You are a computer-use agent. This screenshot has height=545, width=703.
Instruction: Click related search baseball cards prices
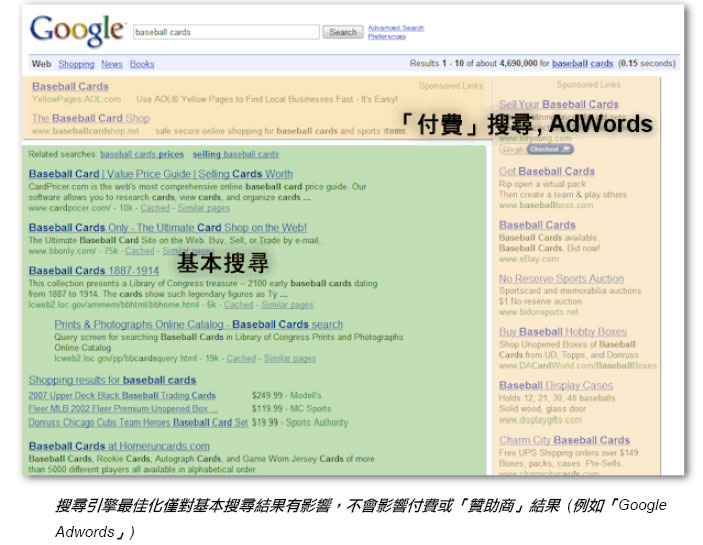(142, 154)
